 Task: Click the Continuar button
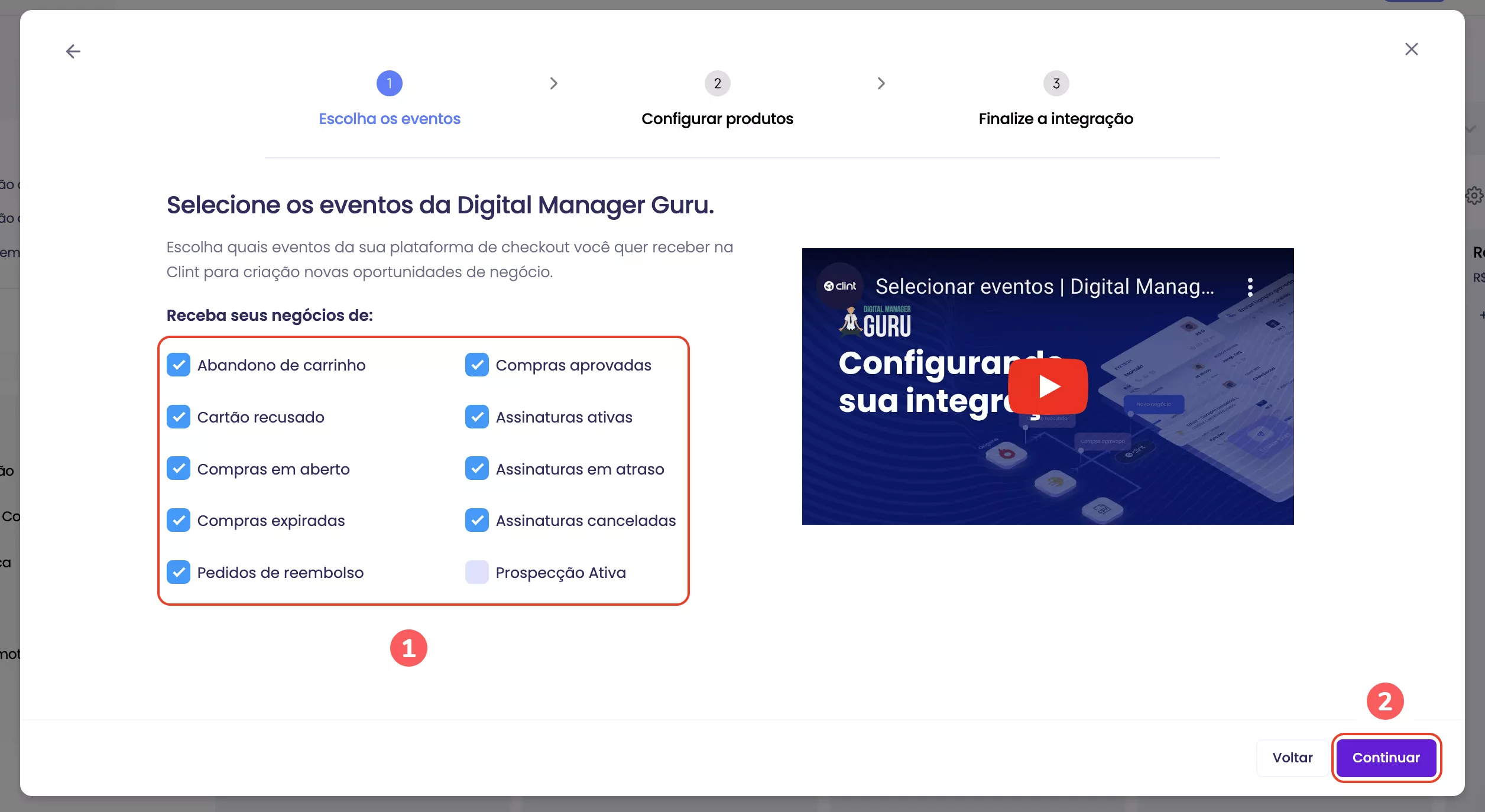click(1386, 758)
